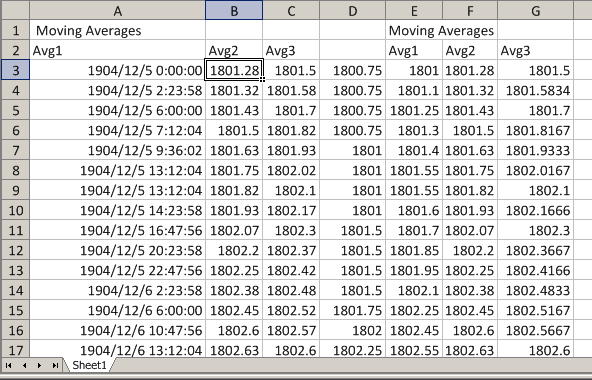Viewport: 592px width, 380px height.
Task: Select column A header
Action: (x=117, y=10)
